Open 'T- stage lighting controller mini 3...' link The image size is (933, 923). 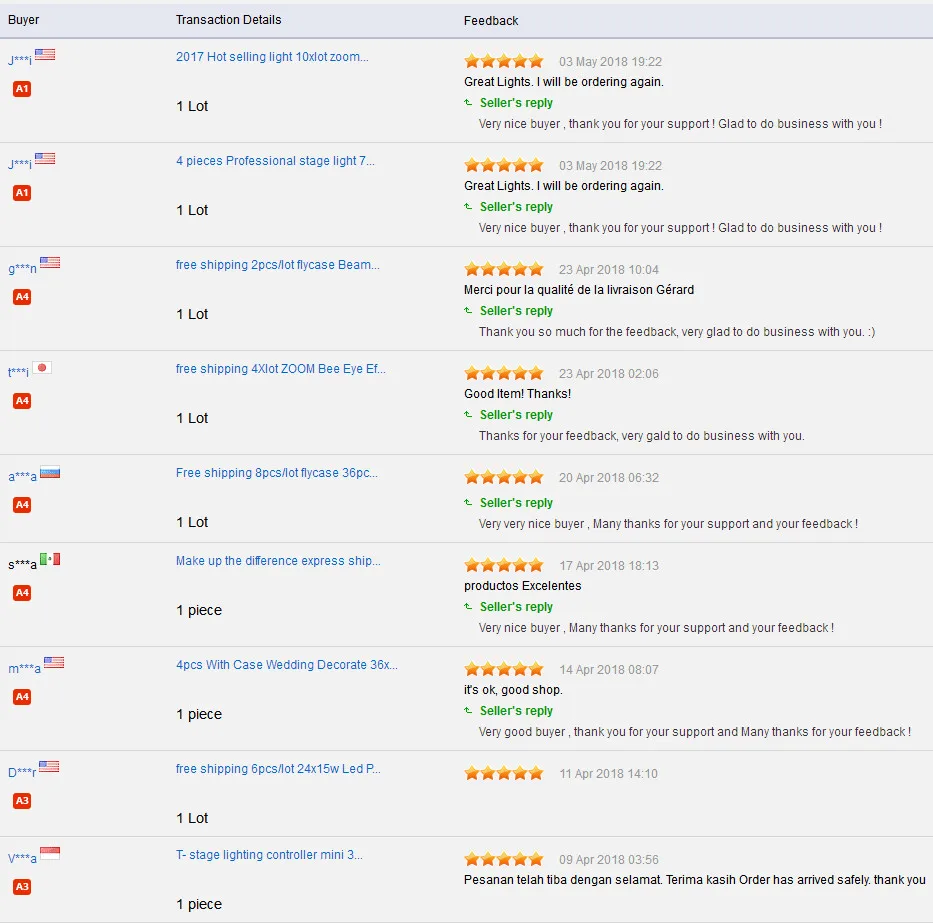coord(269,855)
